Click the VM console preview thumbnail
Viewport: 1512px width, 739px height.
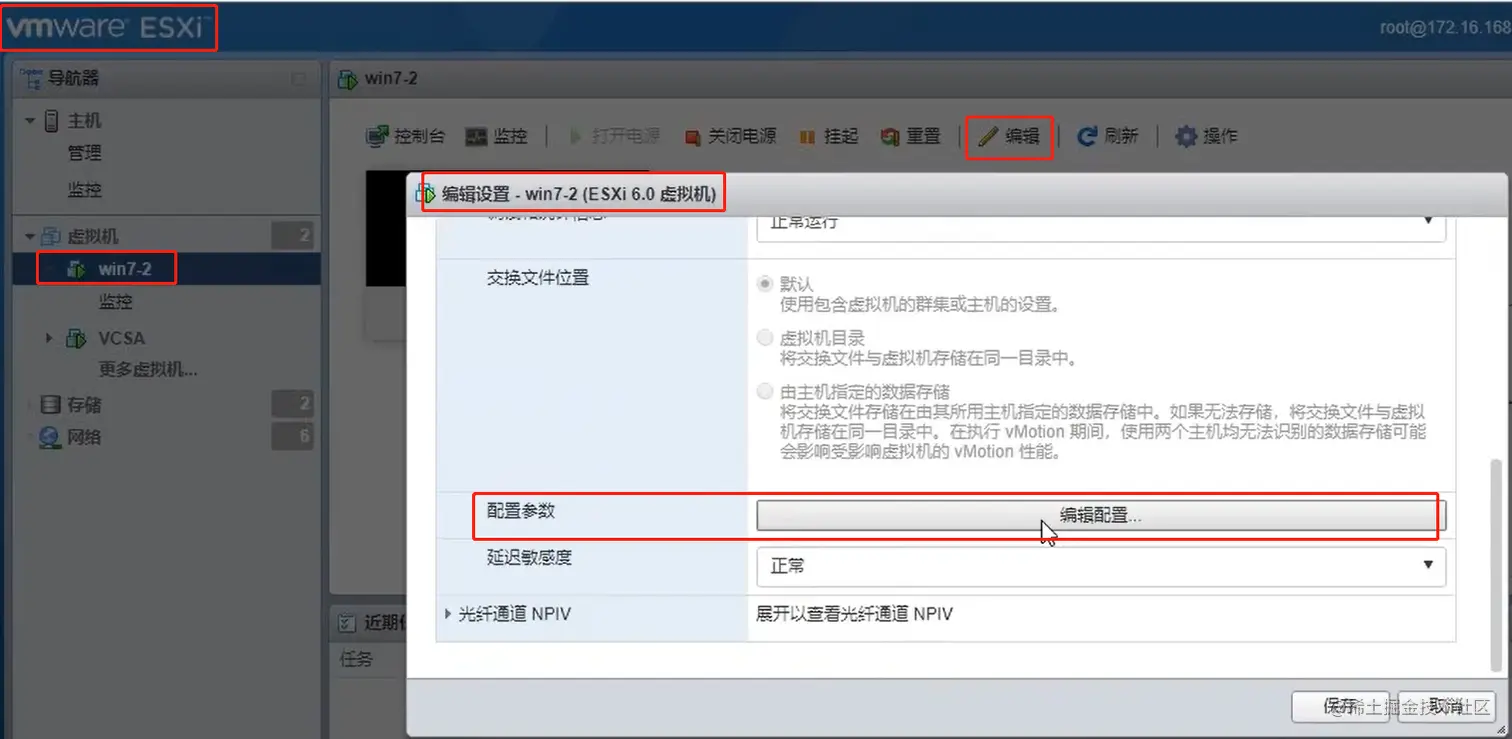(387, 228)
